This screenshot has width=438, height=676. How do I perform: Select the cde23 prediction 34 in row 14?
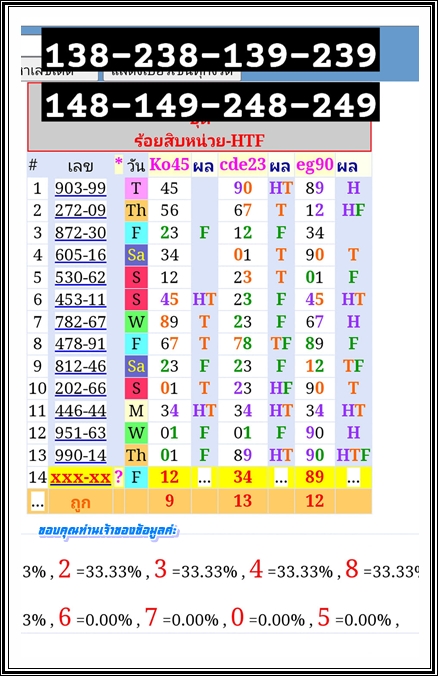point(243,477)
